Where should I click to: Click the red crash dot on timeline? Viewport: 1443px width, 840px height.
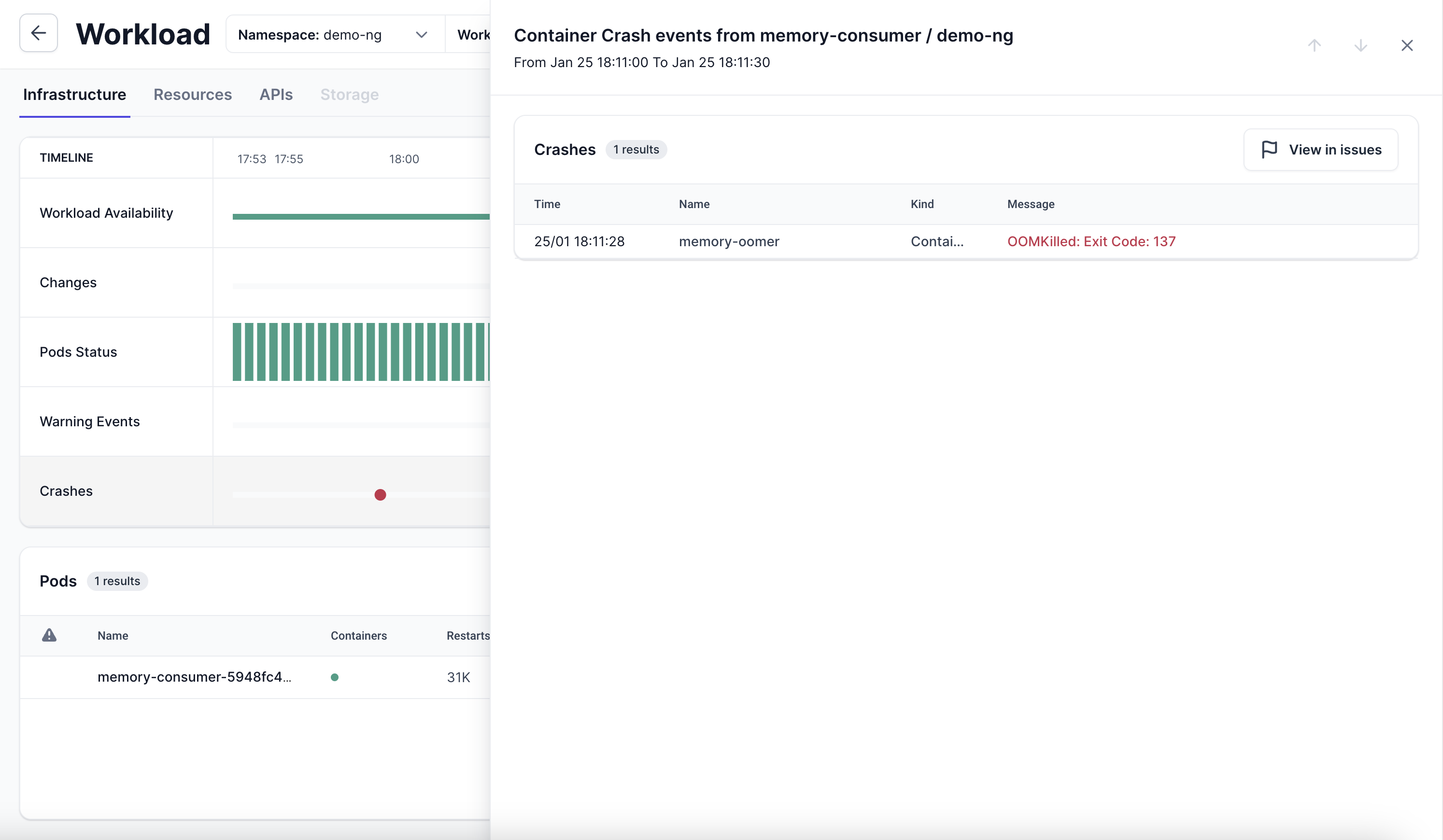pos(380,495)
